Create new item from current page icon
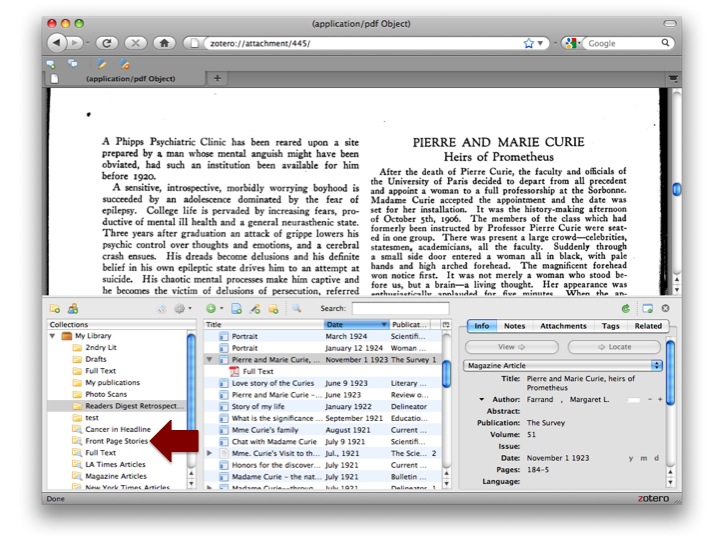This screenshot has height=540, width=720. [x=236, y=309]
